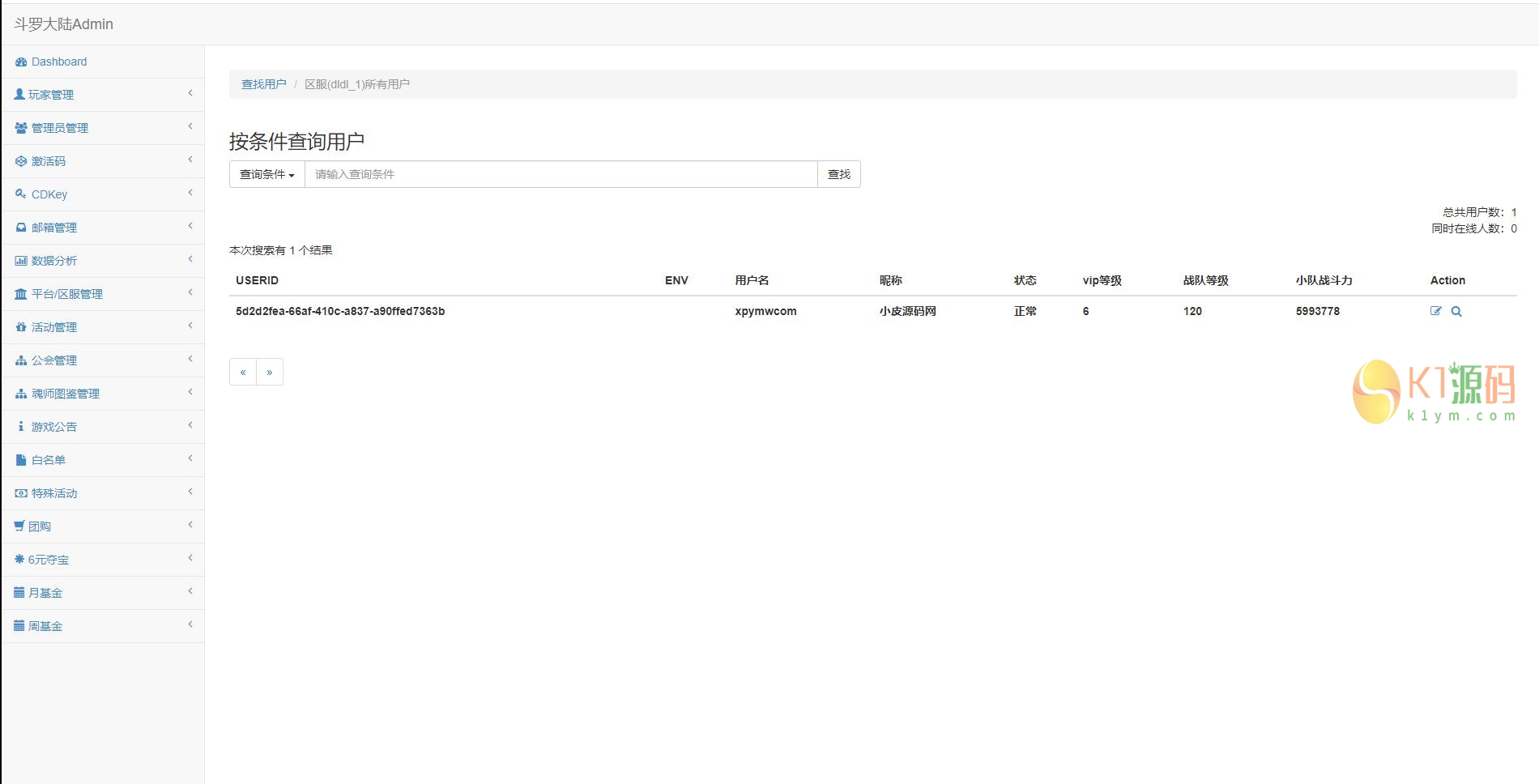
Task: Click the 月基金 calendar icon
Action: [x=19, y=593]
